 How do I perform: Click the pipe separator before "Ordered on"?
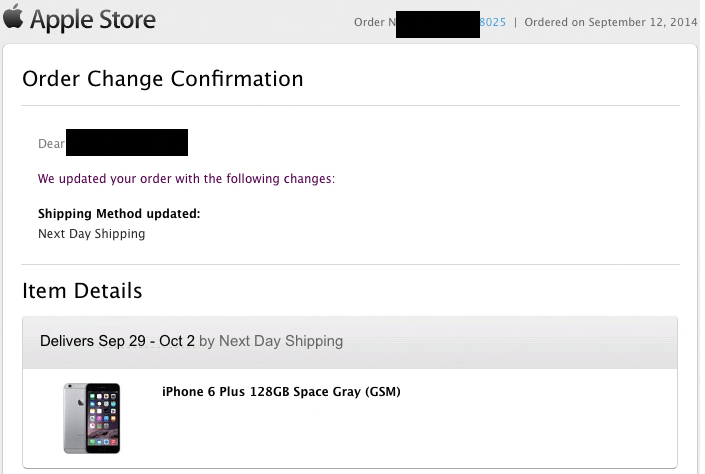point(516,23)
